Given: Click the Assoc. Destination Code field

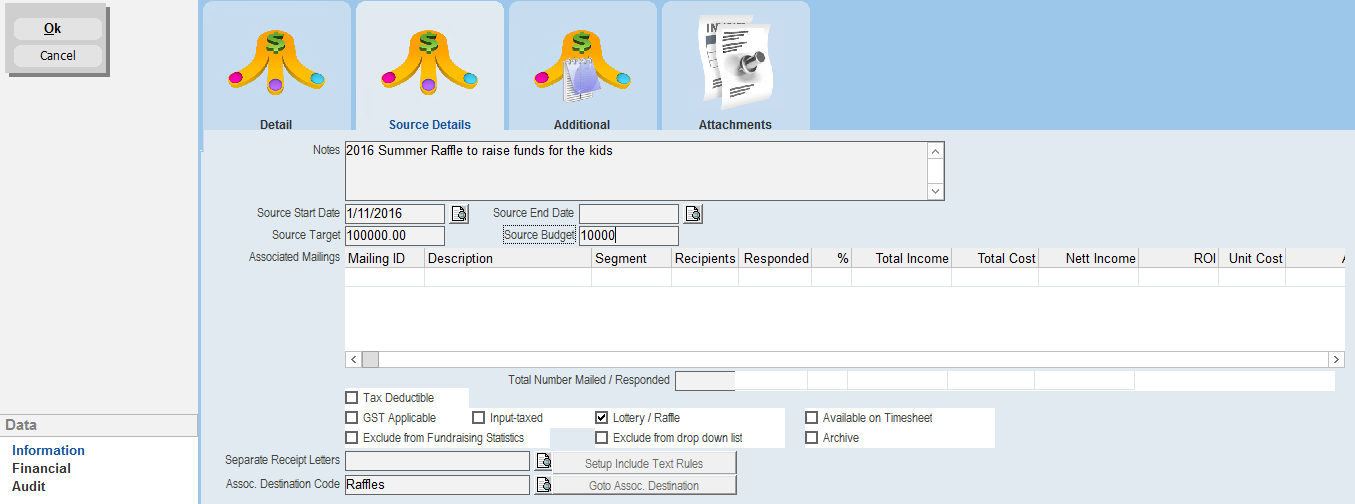Looking at the screenshot, I should 437,485.
